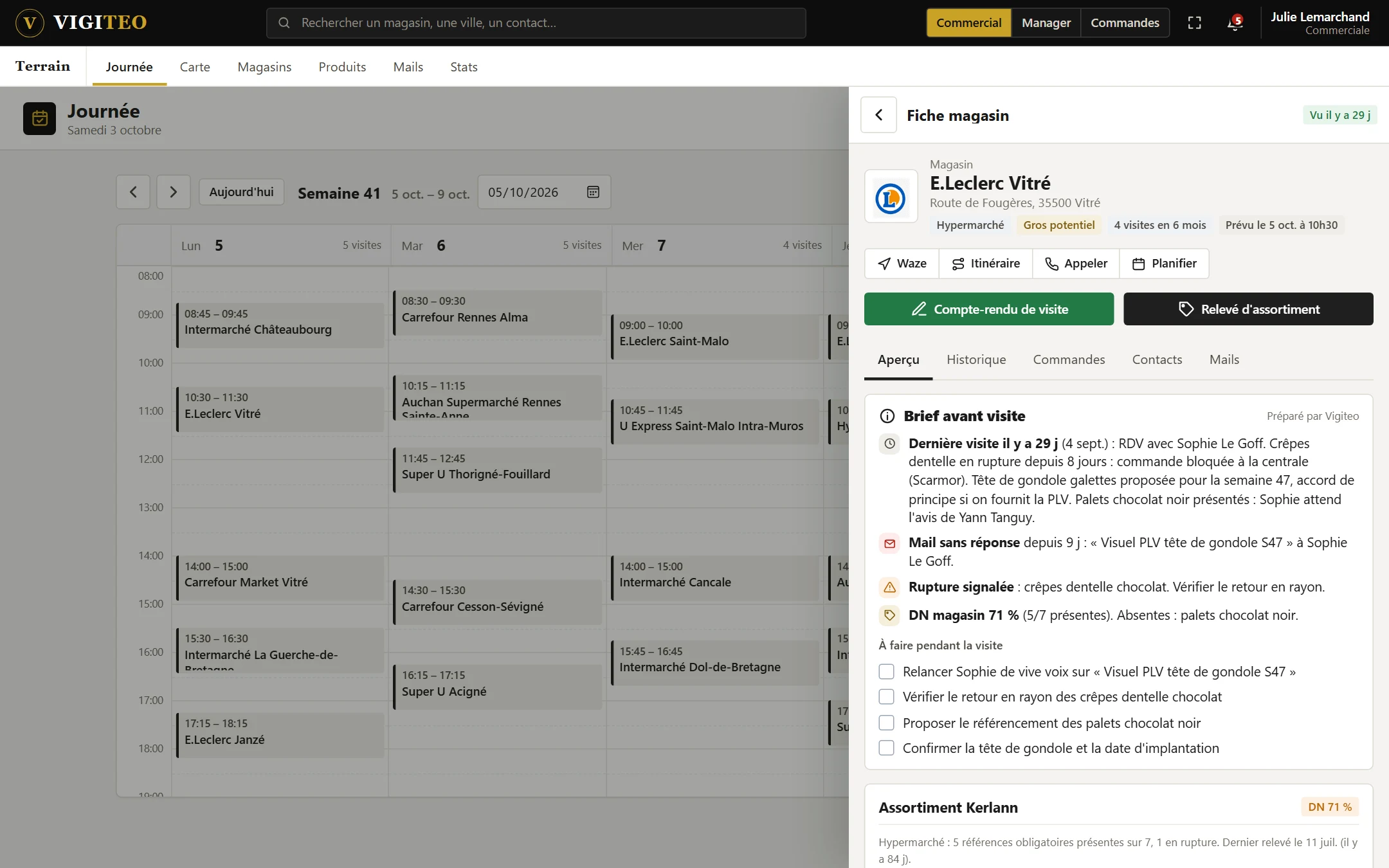Open E.Leclerc Janzé visit at 17:15
Viewport: 1389px width, 868px height.
280,735
